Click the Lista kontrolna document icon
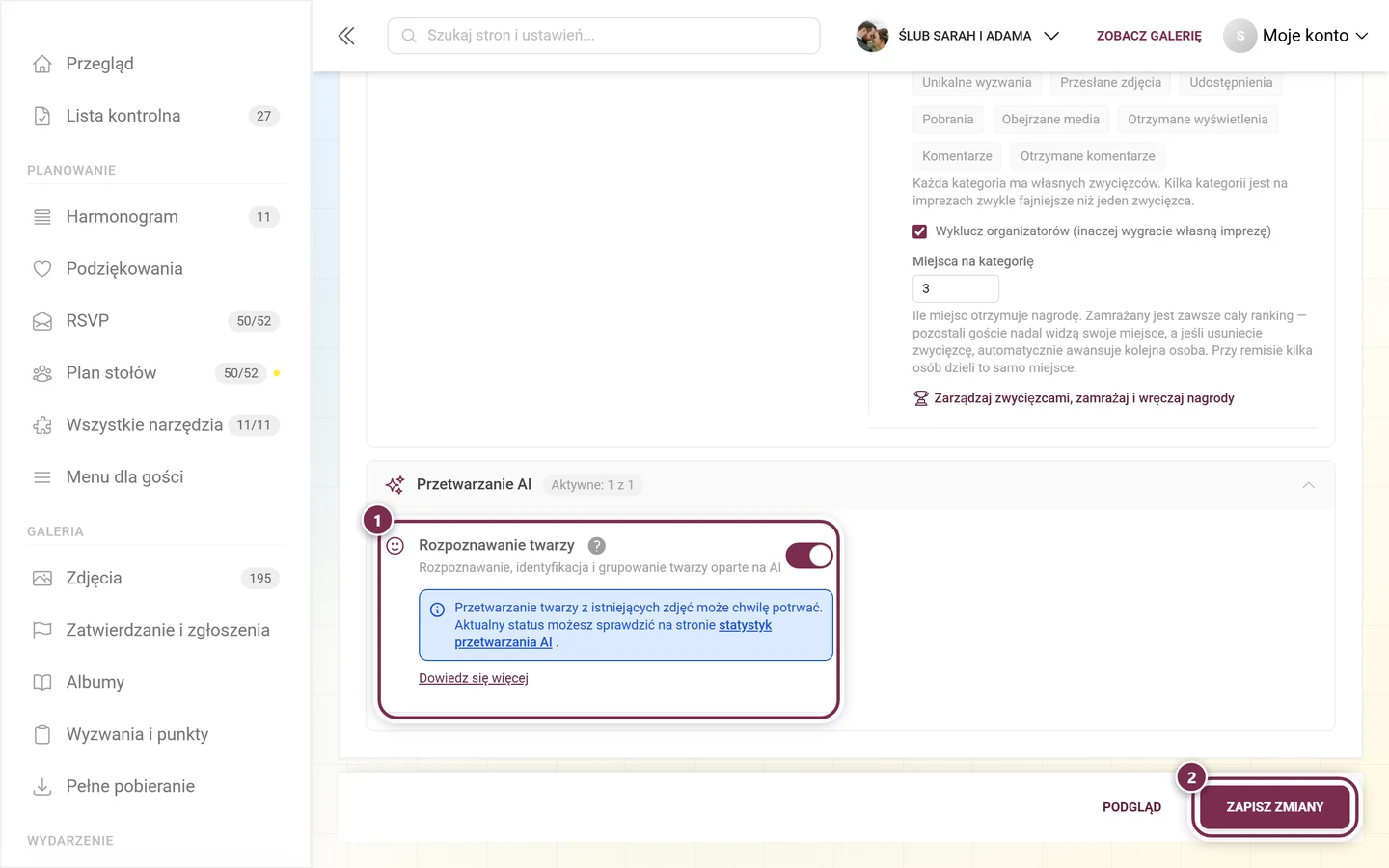The image size is (1389, 868). click(x=42, y=116)
